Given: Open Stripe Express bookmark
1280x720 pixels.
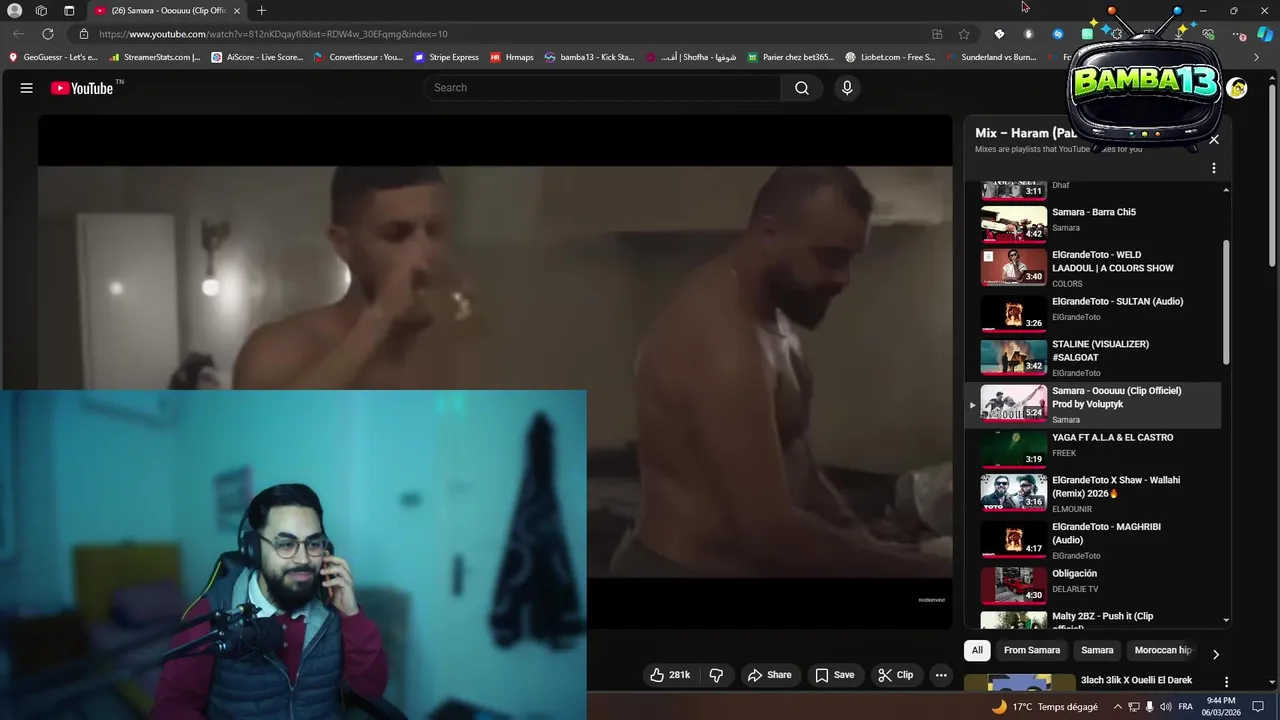Looking at the screenshot, I should (447, 57).
